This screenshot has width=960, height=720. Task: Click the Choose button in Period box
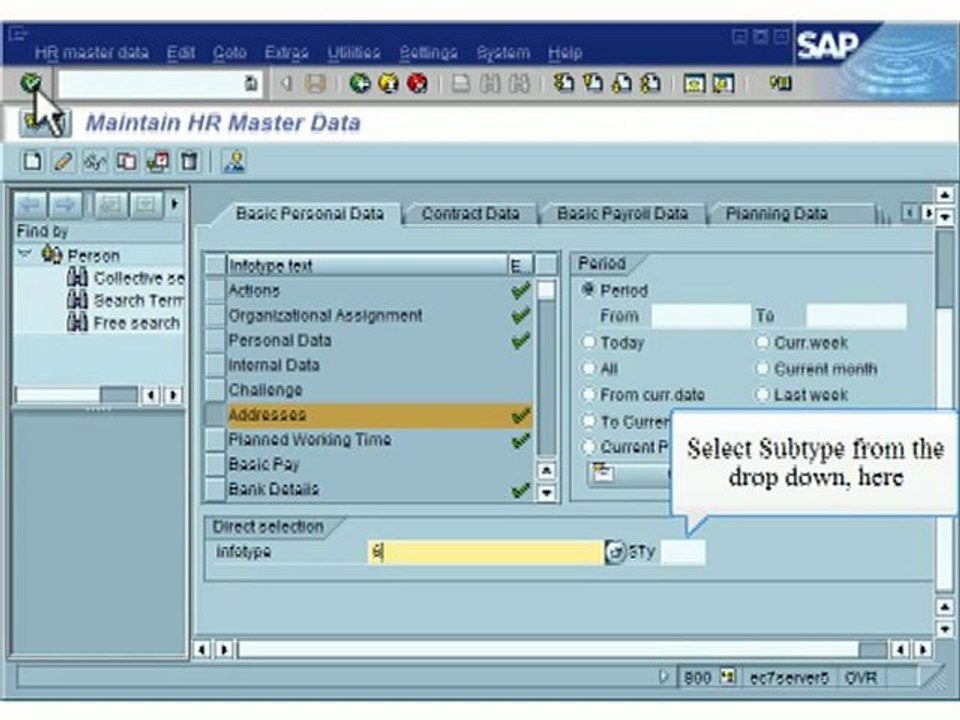[x=629, y=473]
